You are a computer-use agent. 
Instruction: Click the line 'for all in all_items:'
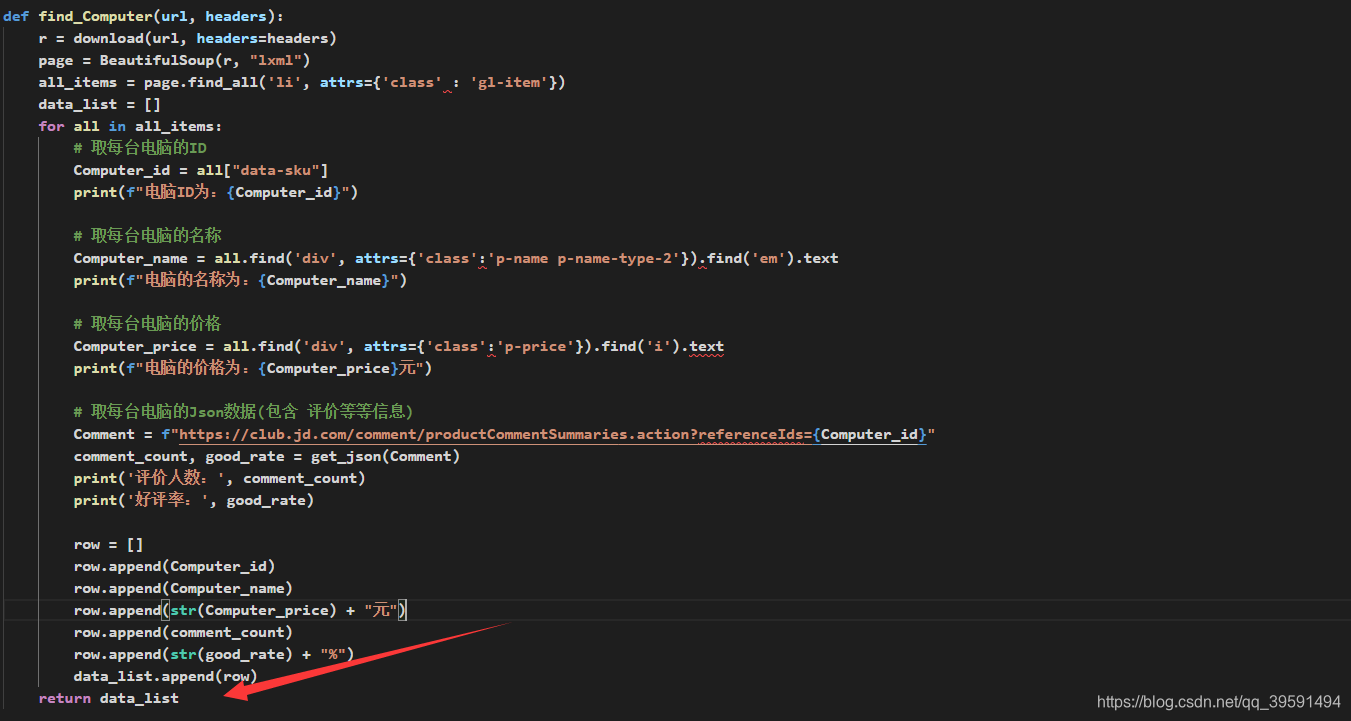coord(130,126)
